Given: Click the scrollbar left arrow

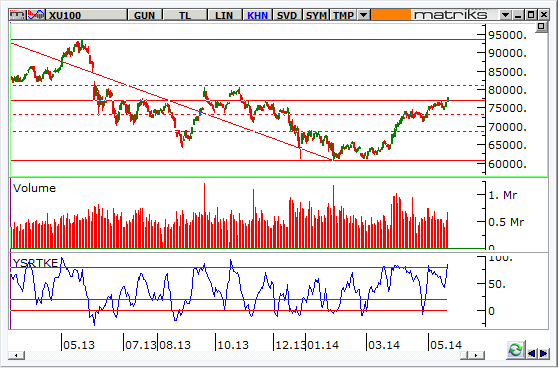Looking at the screenshot, I should pyautogui.click(x=16, y=355).
